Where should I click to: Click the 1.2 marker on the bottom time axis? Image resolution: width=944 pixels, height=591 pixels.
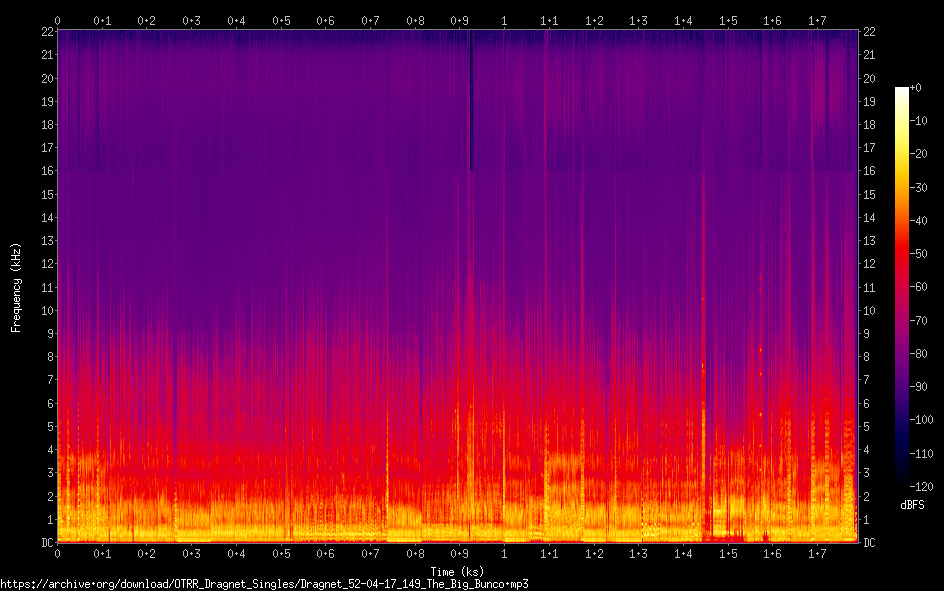coord(594,553)
